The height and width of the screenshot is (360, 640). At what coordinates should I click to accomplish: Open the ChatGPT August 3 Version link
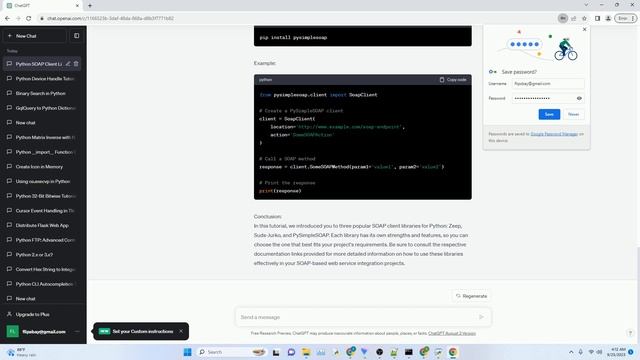[x=452, y=333]
